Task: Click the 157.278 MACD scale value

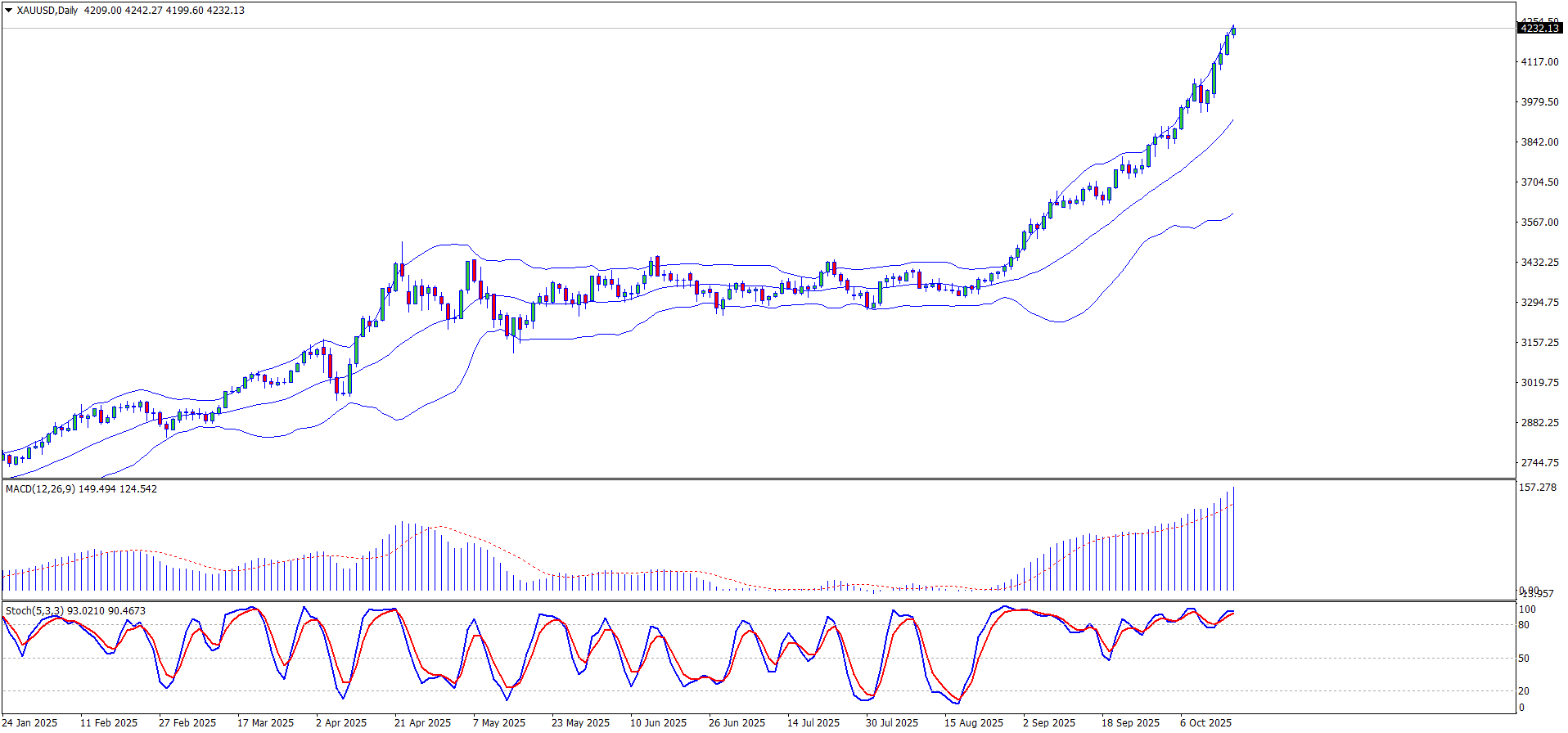Action: click(1537, 488)
